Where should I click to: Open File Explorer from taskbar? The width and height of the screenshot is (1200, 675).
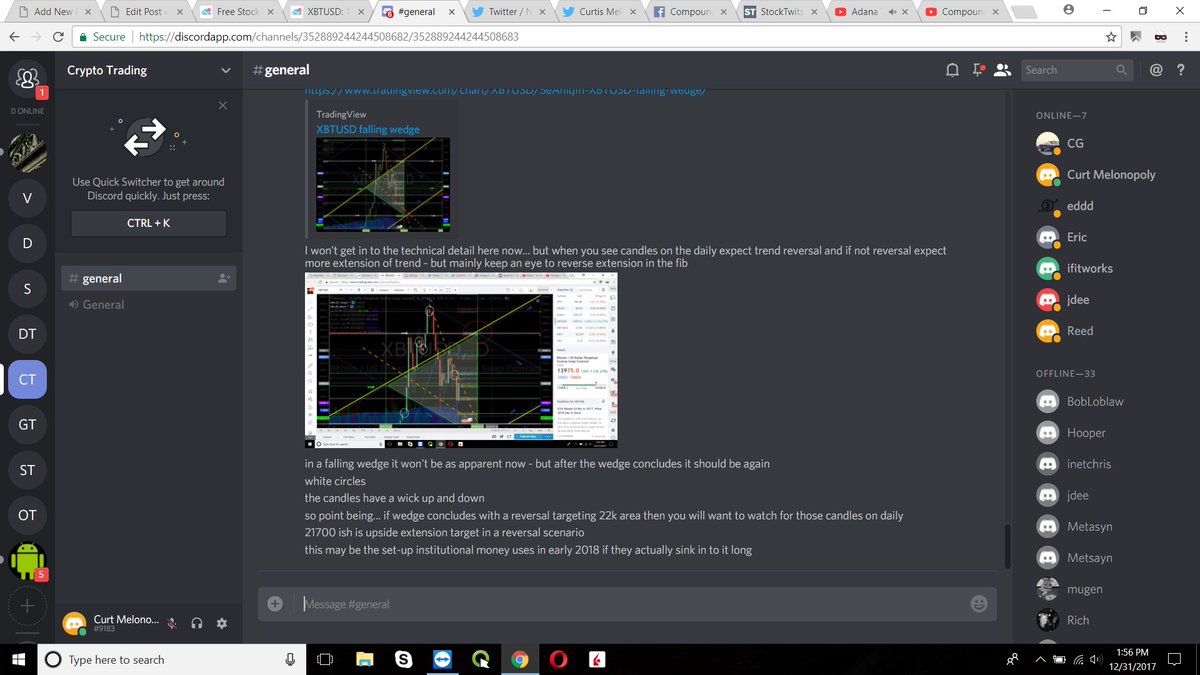tap(365, 659)
